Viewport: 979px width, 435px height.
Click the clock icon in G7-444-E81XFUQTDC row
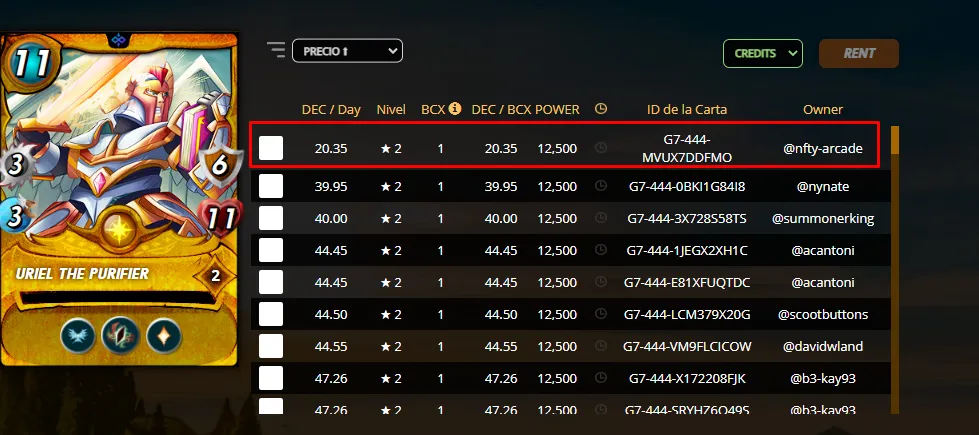pos(601,281)
